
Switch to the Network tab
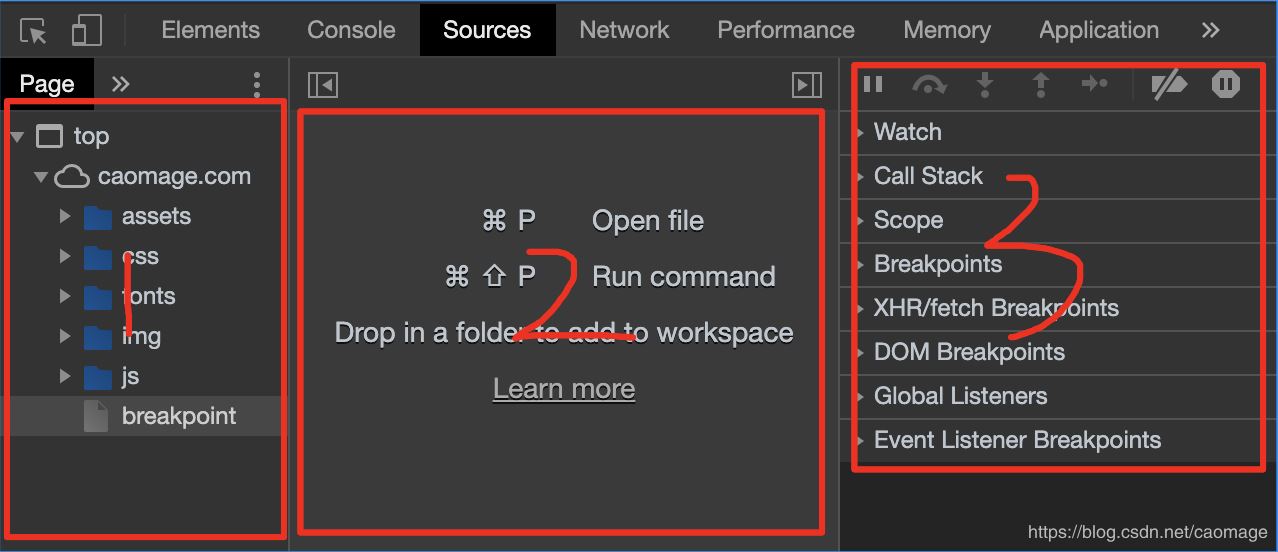point(624,30)
